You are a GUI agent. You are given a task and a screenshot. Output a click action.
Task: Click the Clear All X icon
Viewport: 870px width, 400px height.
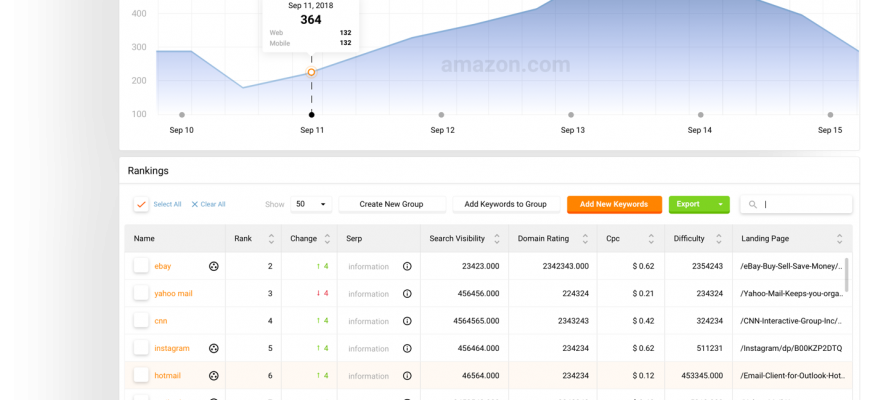pyautogui.click(x=195, y=204)
